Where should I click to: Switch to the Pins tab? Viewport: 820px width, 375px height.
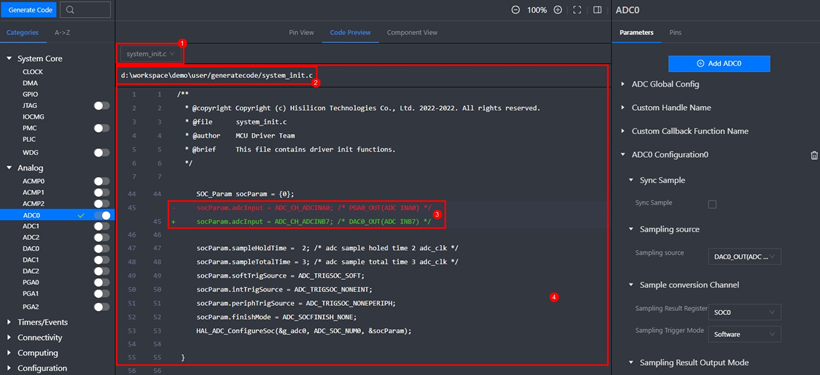675,32
